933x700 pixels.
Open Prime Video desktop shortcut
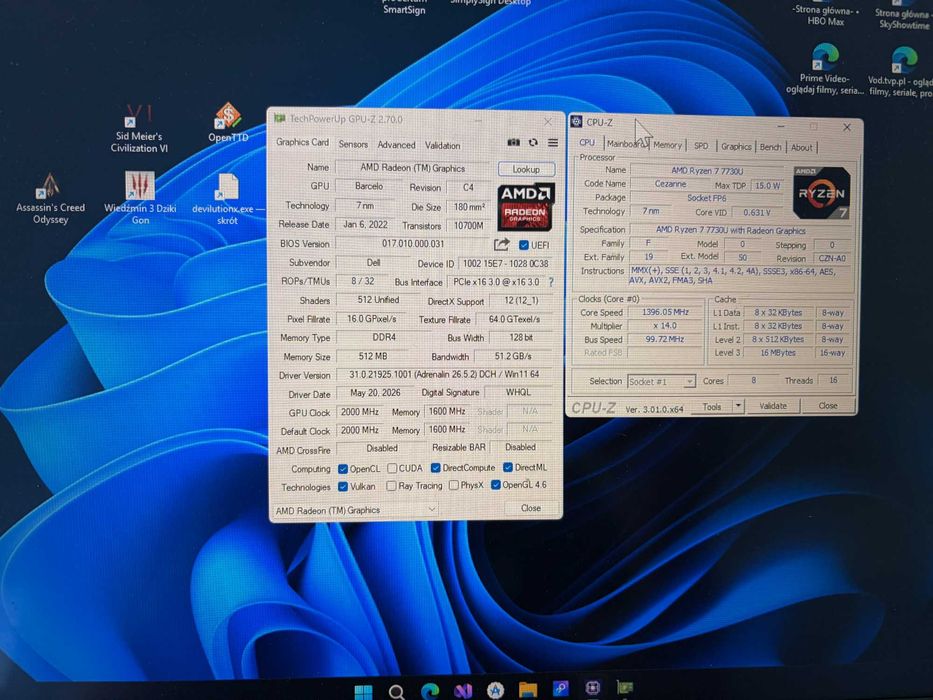[824, 68]
